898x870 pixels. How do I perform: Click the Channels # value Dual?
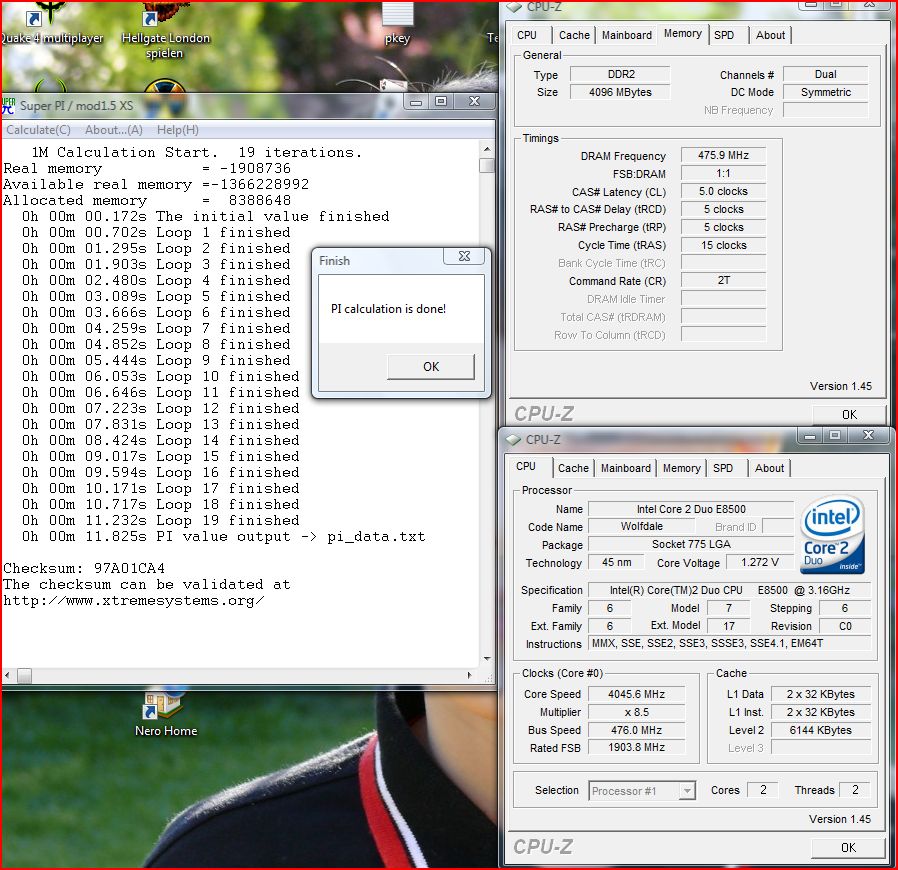[x=825, y=74]
